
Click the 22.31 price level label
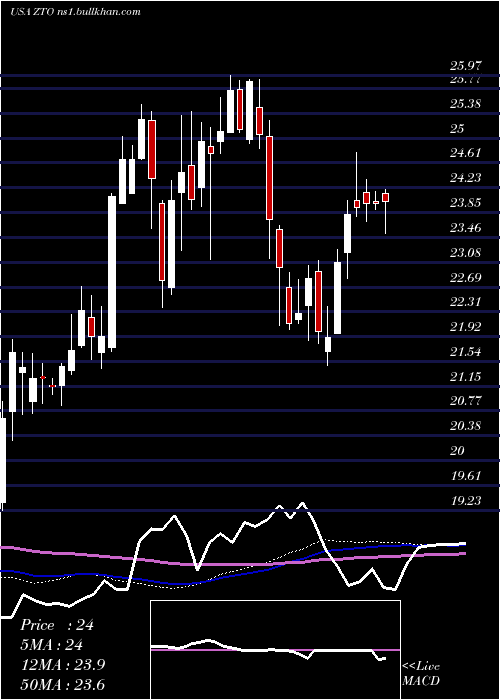coord(466,302)
